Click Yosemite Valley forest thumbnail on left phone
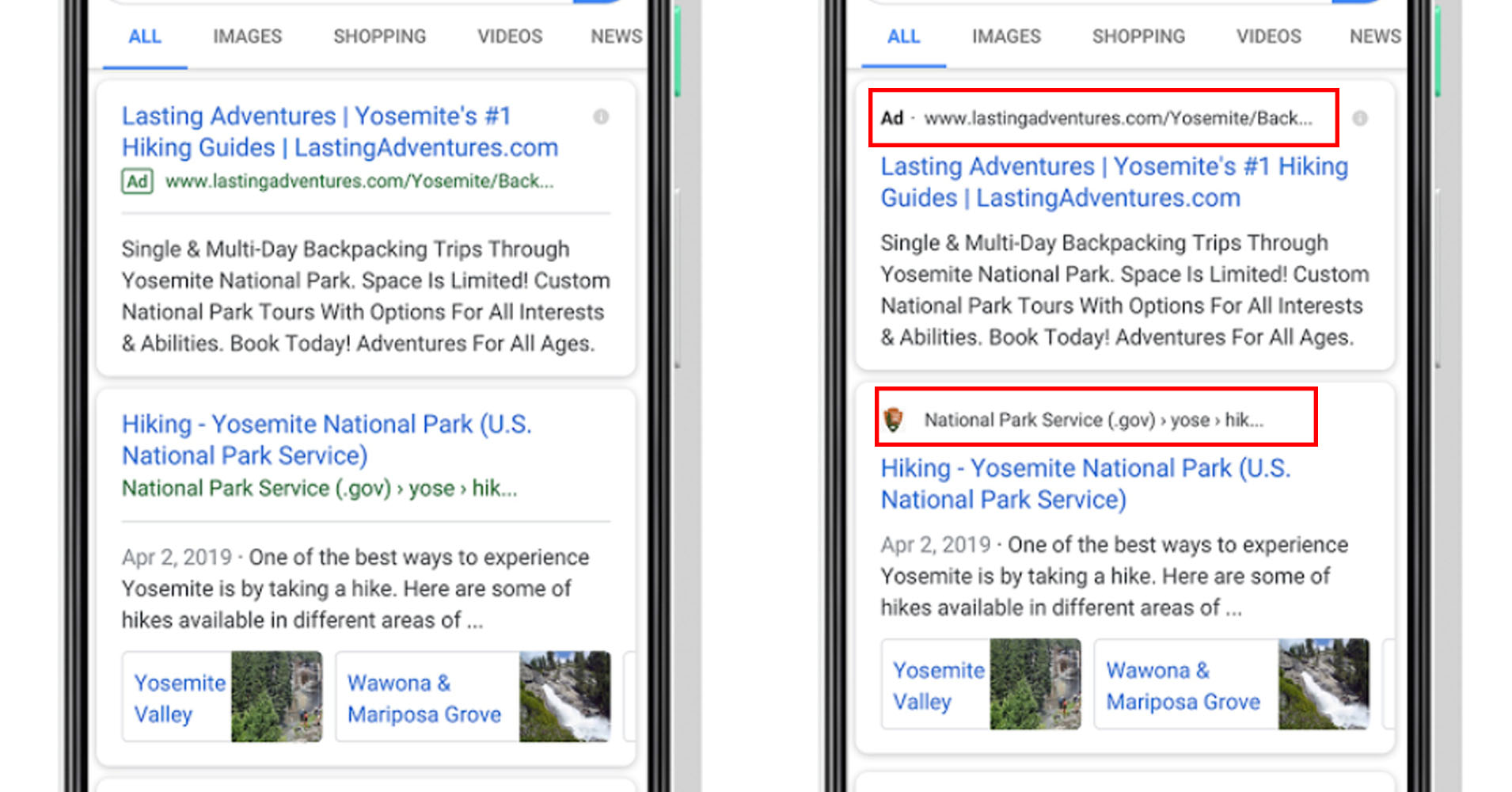The image size is (1512, 792). (x=277, y=697)
